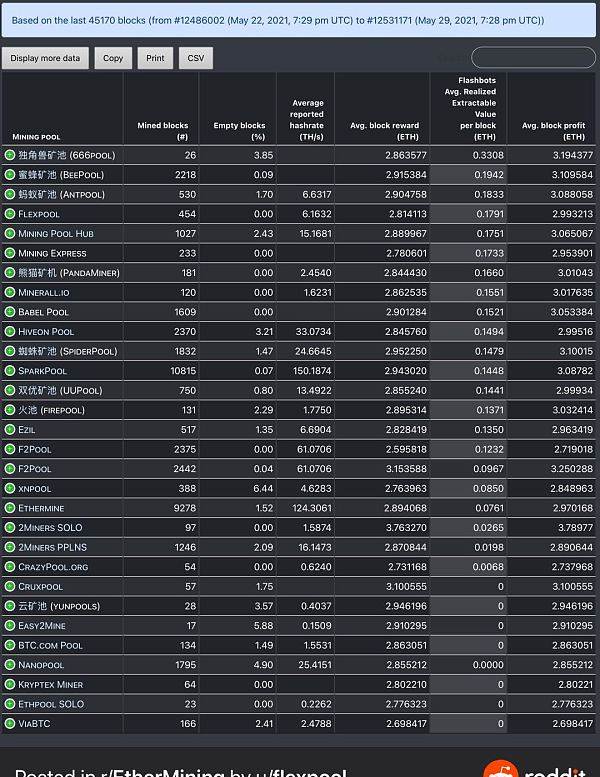
Task: Click plus icon beside Nanopool
Action: click(10, 665)
